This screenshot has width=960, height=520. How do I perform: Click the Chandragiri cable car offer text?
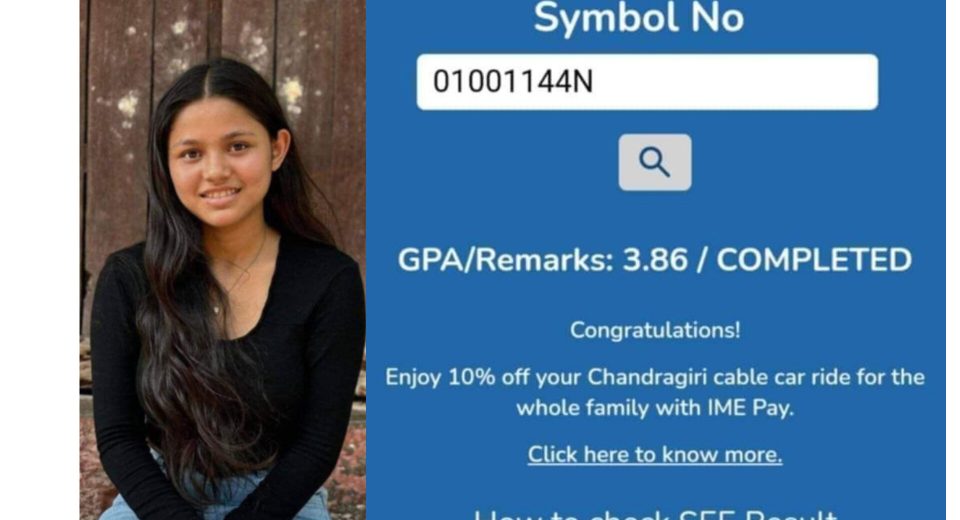pyautogui.click(x=654, y=392)
